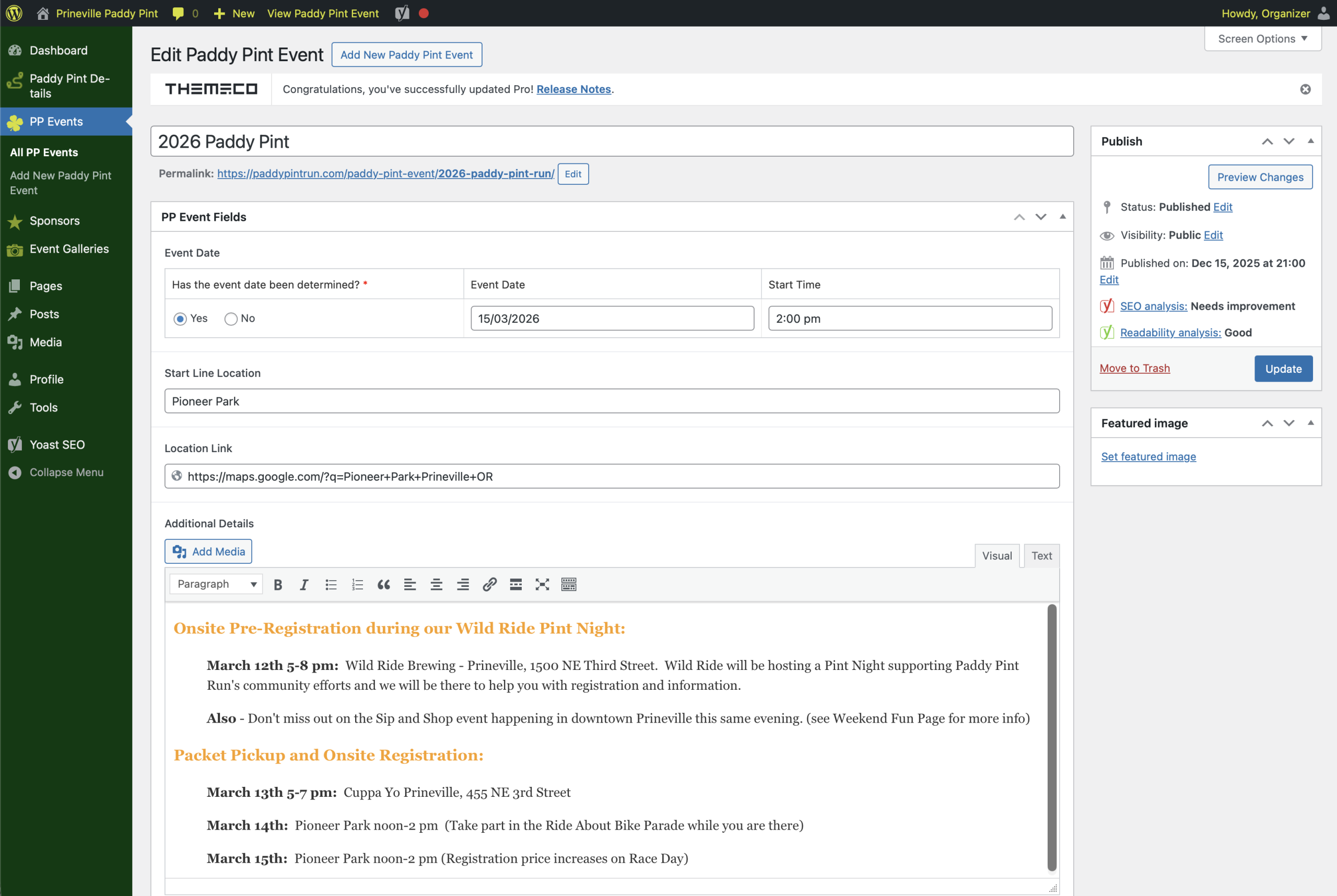Viewport: 1337px width, 896px height.
Task: Click the post title field
Action: click(x=612, y=141)
